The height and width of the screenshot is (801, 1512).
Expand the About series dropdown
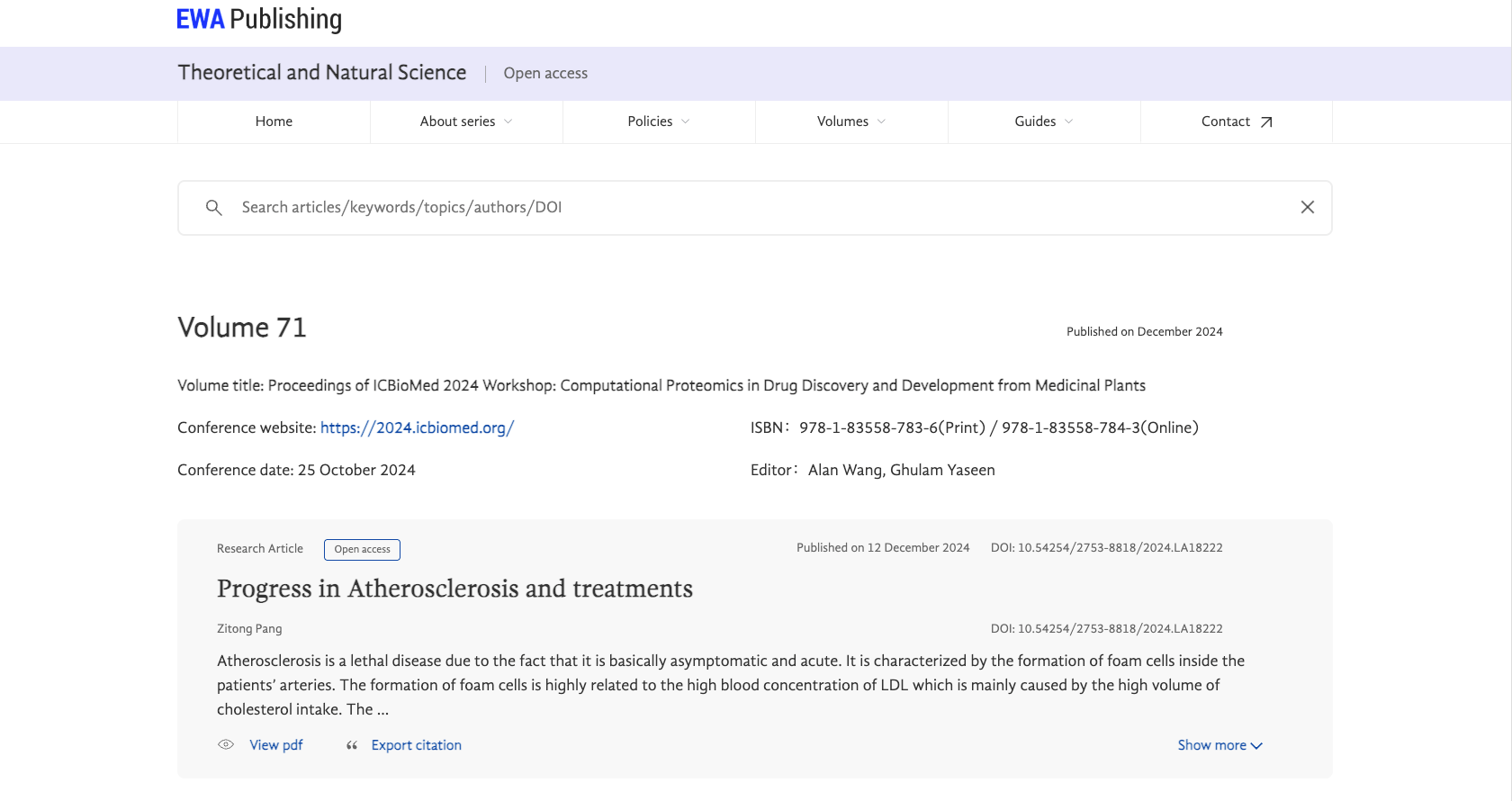466,121
